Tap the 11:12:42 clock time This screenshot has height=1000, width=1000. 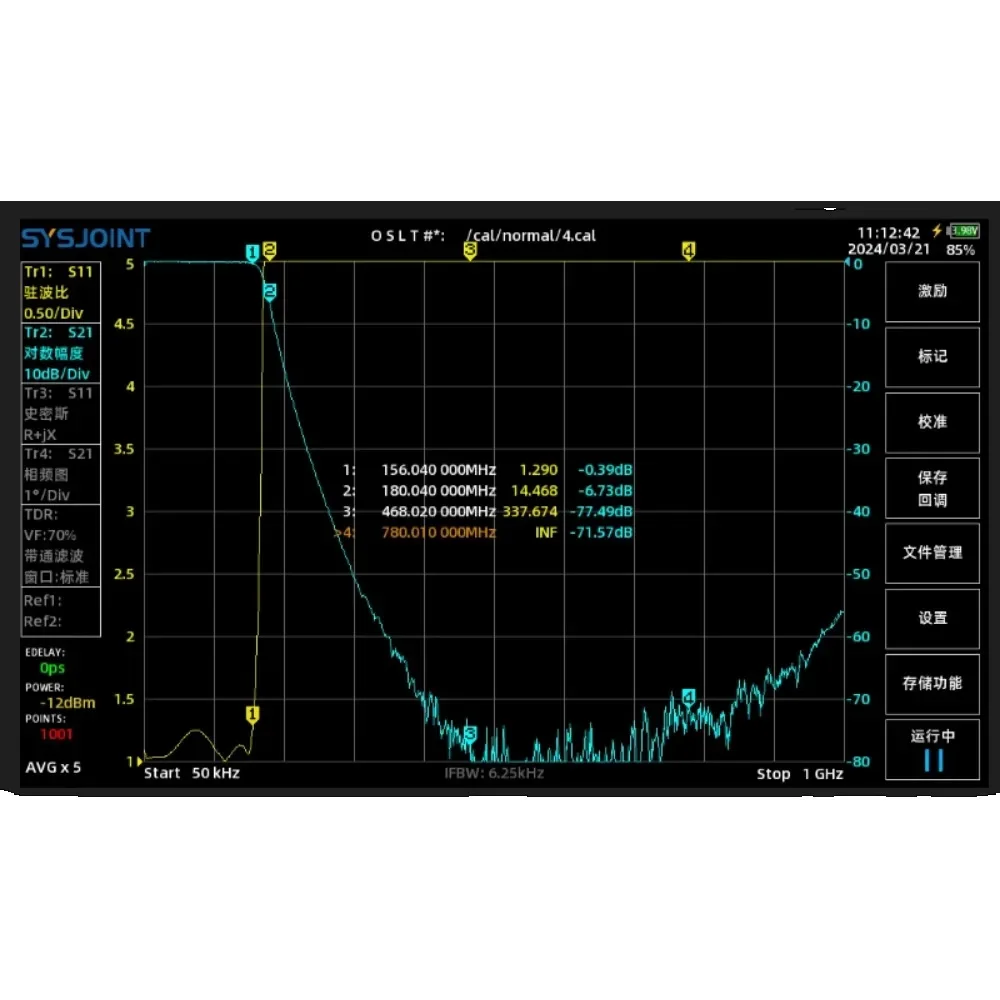pyautogui.click(x=888, y=233)
